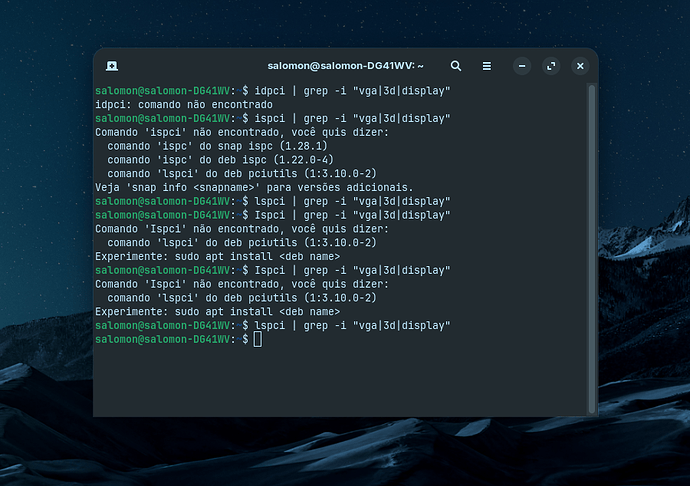This screenshot has height=486, width=690.
Task: Click empty terminal area below the prompt
Action: click(340, 385)
